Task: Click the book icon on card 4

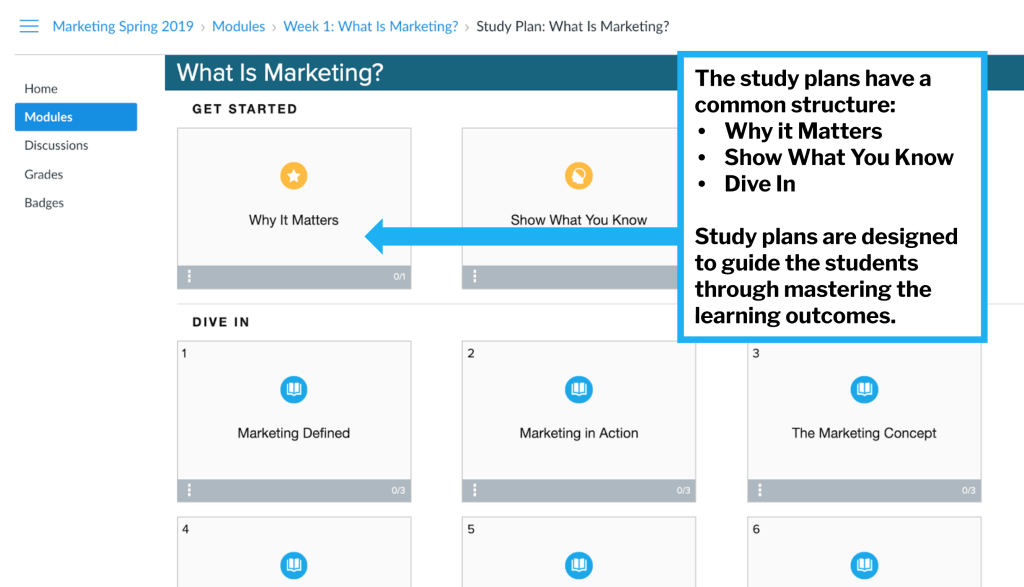Action: [x=293, y=565]
